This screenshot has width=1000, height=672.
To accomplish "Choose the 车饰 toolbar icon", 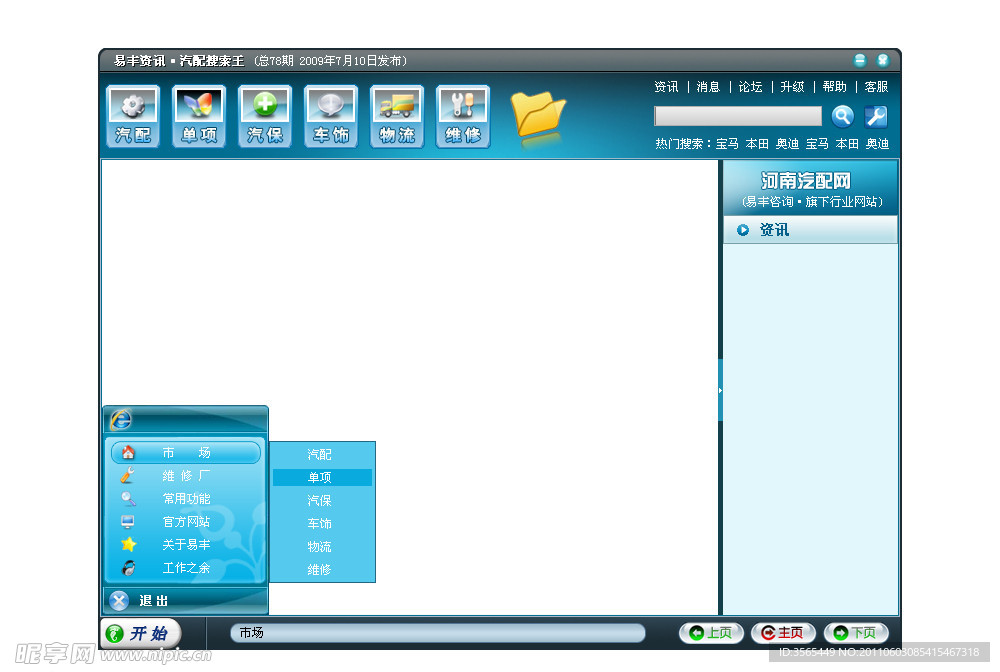I will coord(331,117).
